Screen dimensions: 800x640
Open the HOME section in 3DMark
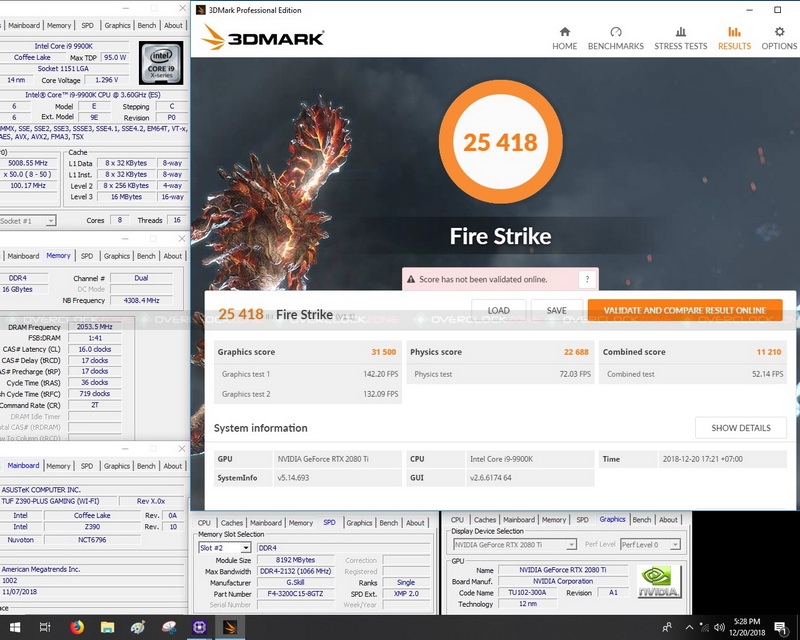point(564,38)
